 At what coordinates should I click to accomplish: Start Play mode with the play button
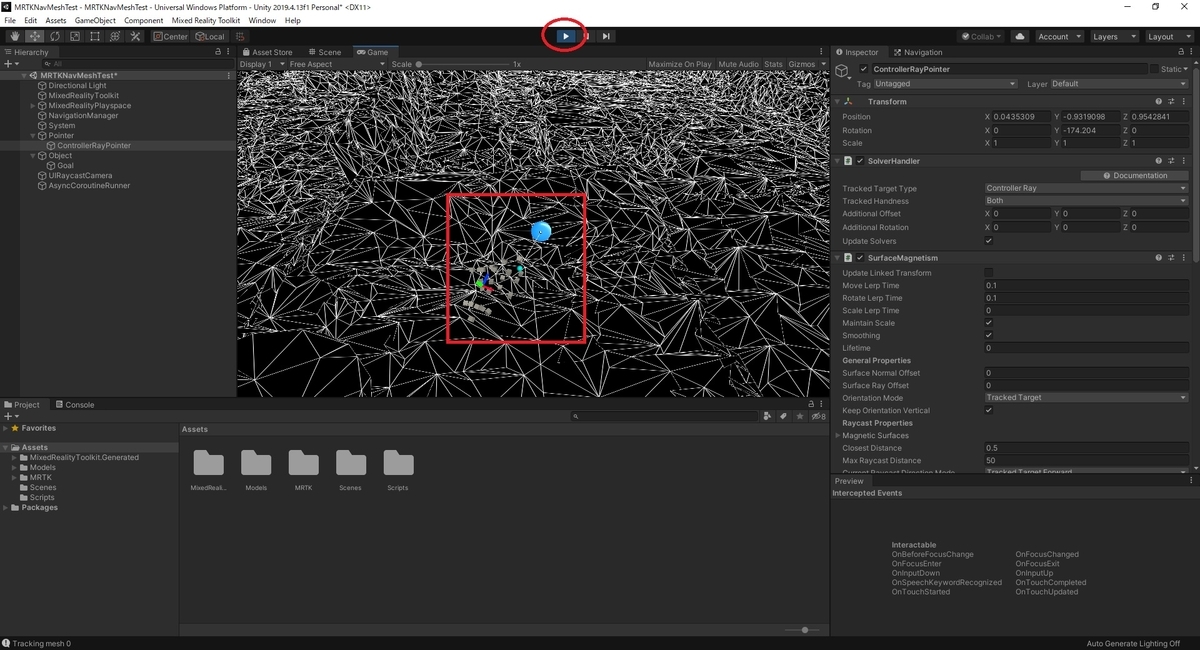[565, 36]
